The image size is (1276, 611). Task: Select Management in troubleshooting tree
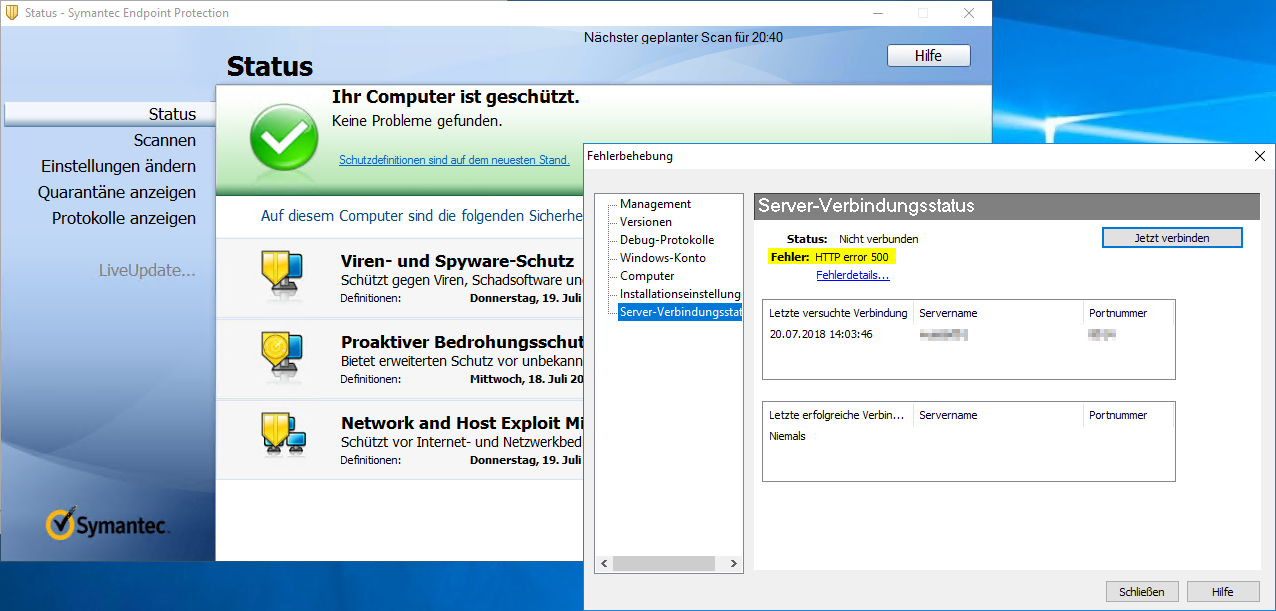(x=655, y=204)
